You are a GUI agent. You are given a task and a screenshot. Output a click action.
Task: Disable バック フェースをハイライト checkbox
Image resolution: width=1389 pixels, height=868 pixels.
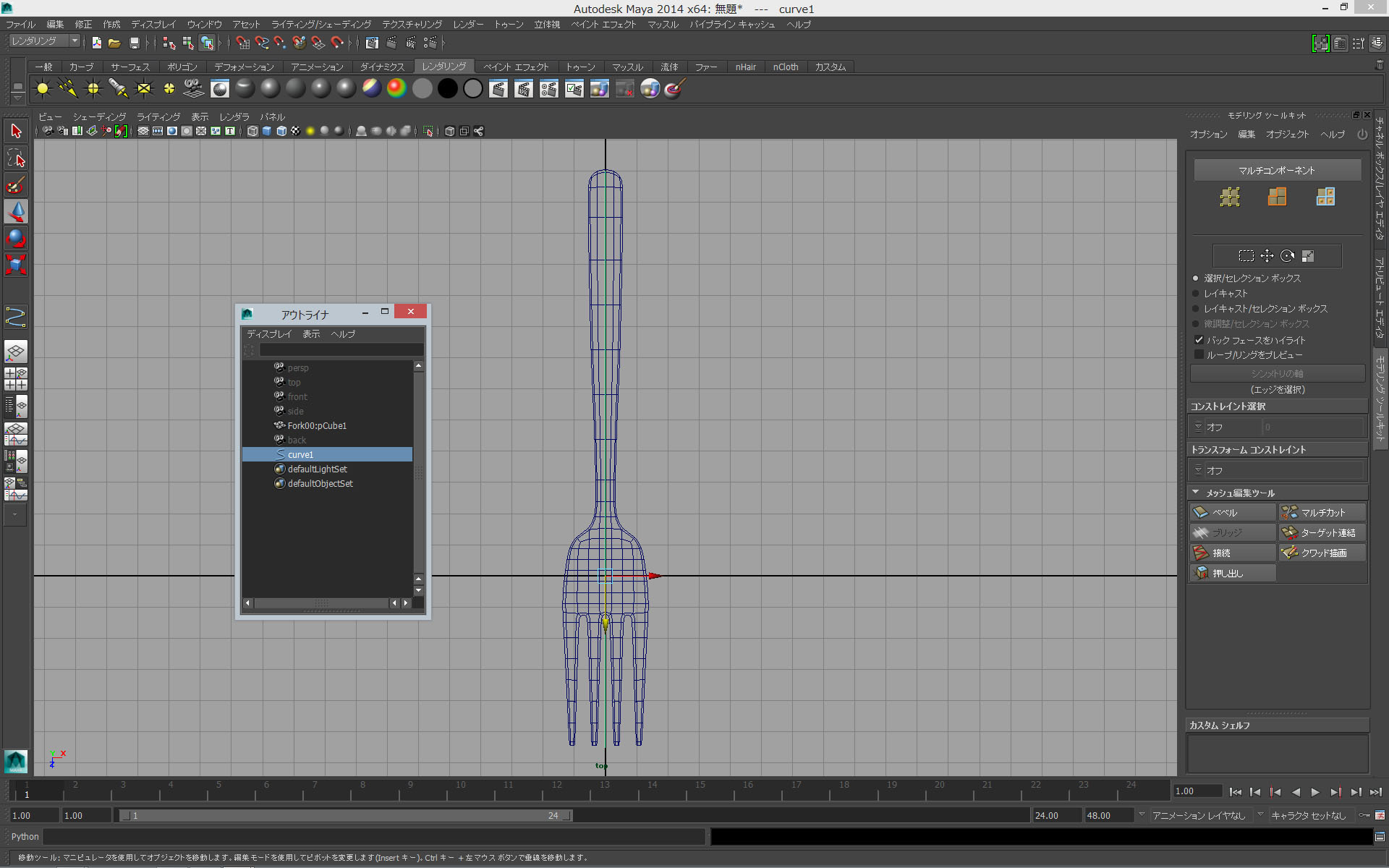(x=1199, y=339)
